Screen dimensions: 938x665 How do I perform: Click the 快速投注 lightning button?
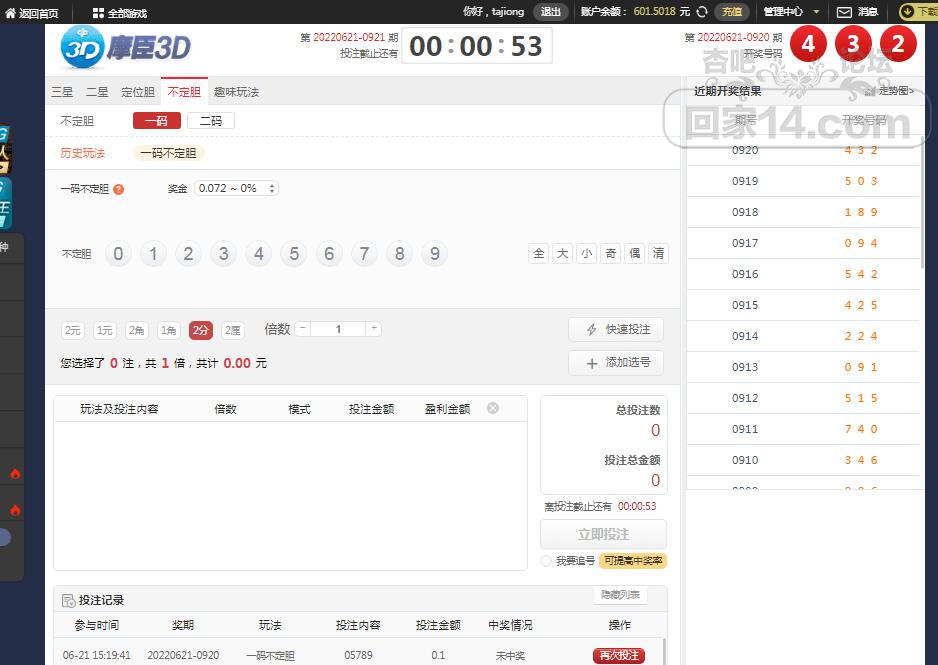(616, 330)
